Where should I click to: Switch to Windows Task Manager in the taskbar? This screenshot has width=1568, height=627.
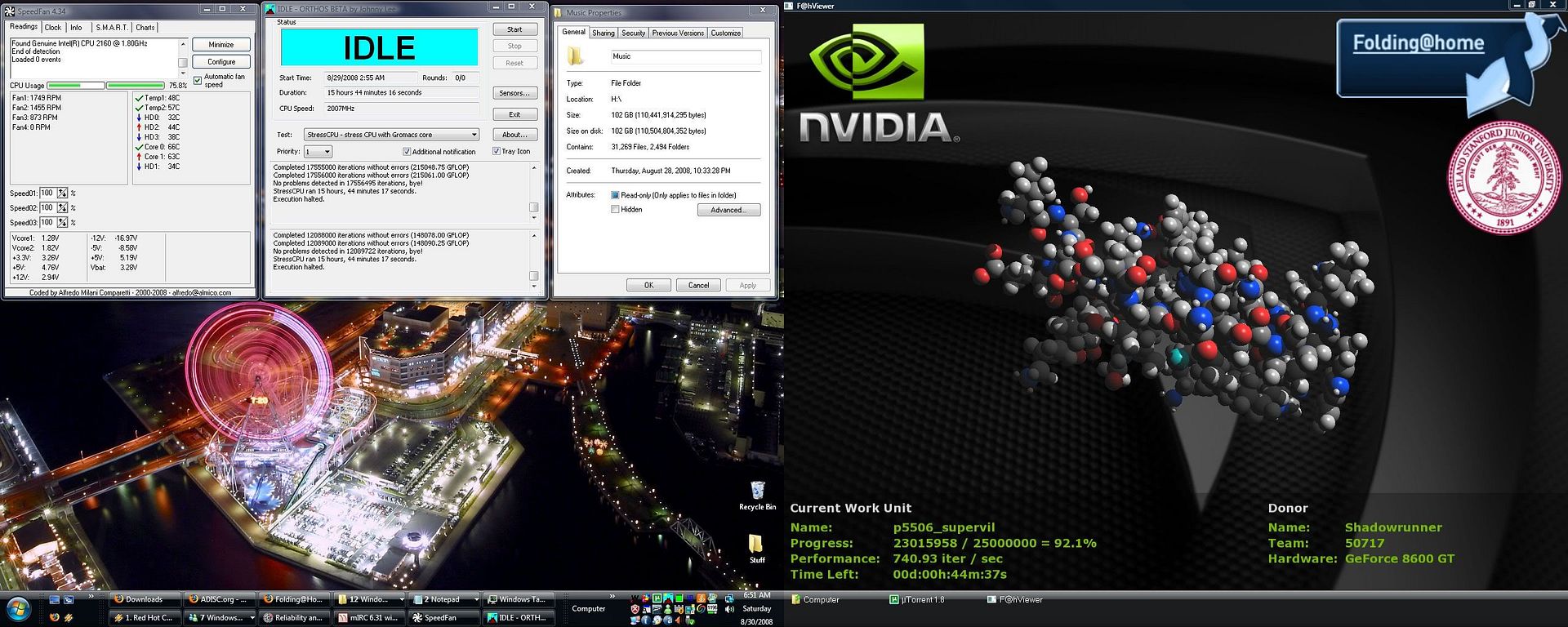520,599
